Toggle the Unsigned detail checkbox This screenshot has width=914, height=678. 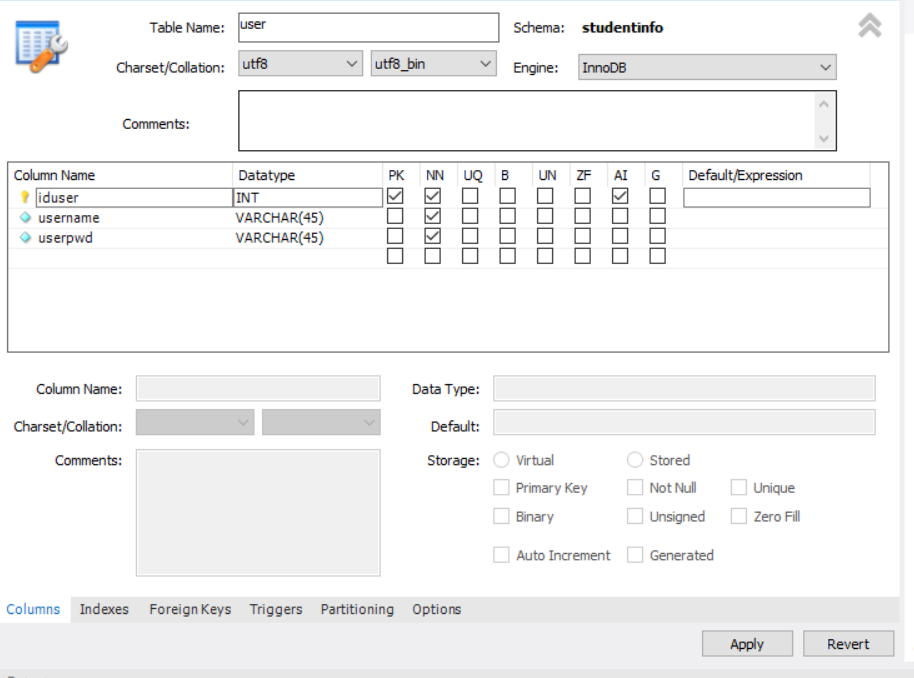coord(635,516)
